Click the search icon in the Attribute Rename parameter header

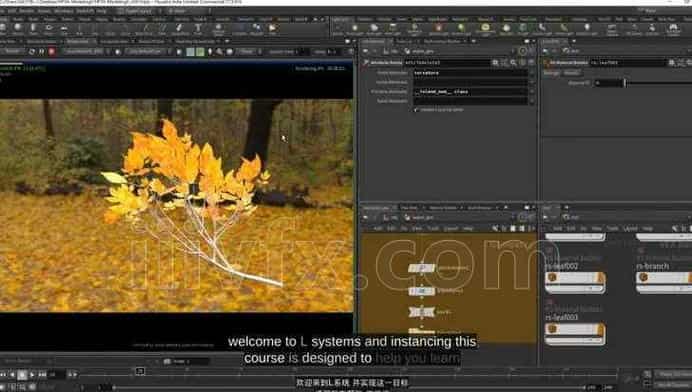tap(513, 63)
